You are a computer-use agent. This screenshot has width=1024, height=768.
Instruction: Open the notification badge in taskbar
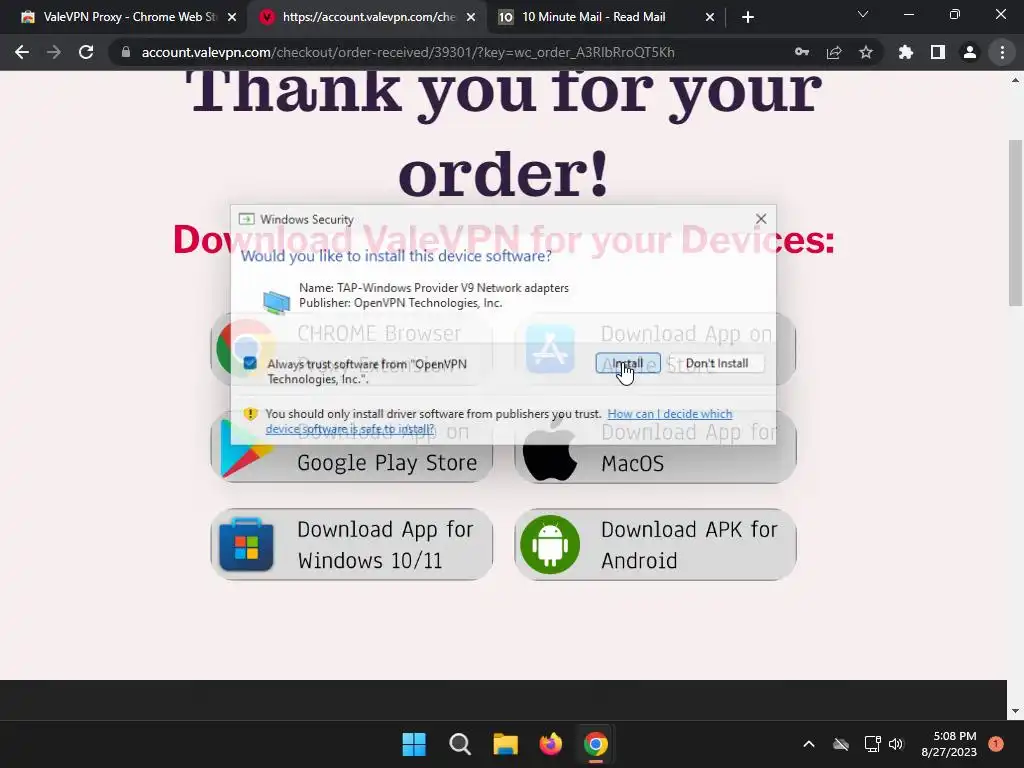pyautogui.click(x=996, y=743)
